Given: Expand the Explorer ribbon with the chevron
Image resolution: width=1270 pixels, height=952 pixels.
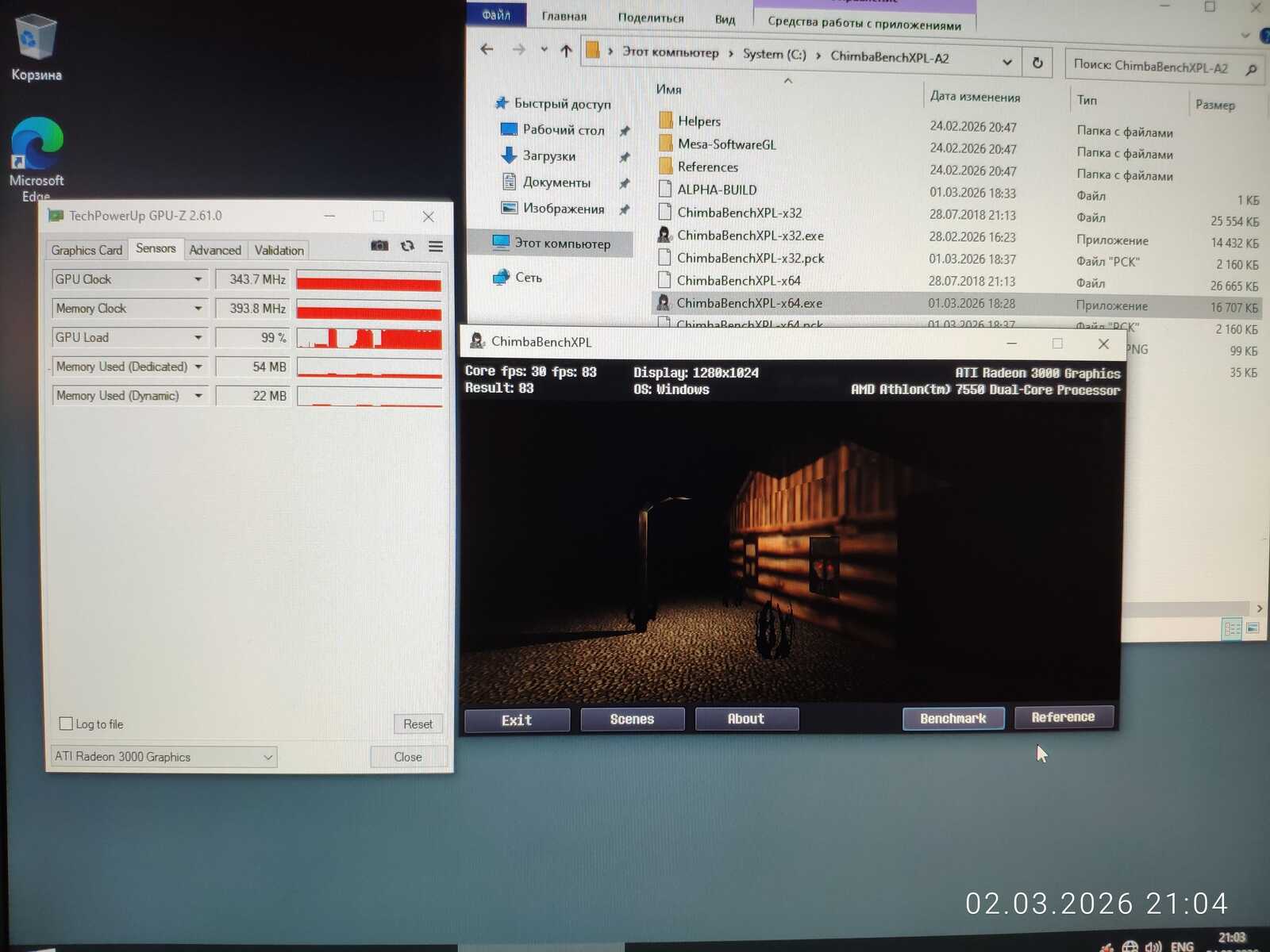Looking at the screenshot, I should click(1245, 36).
